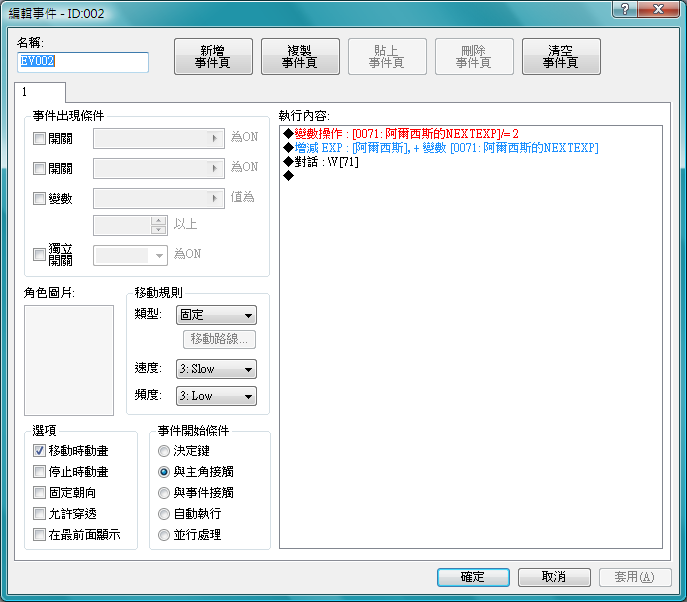
Task: Click the 角色圖片 graphic preview box
Action: 69,360
